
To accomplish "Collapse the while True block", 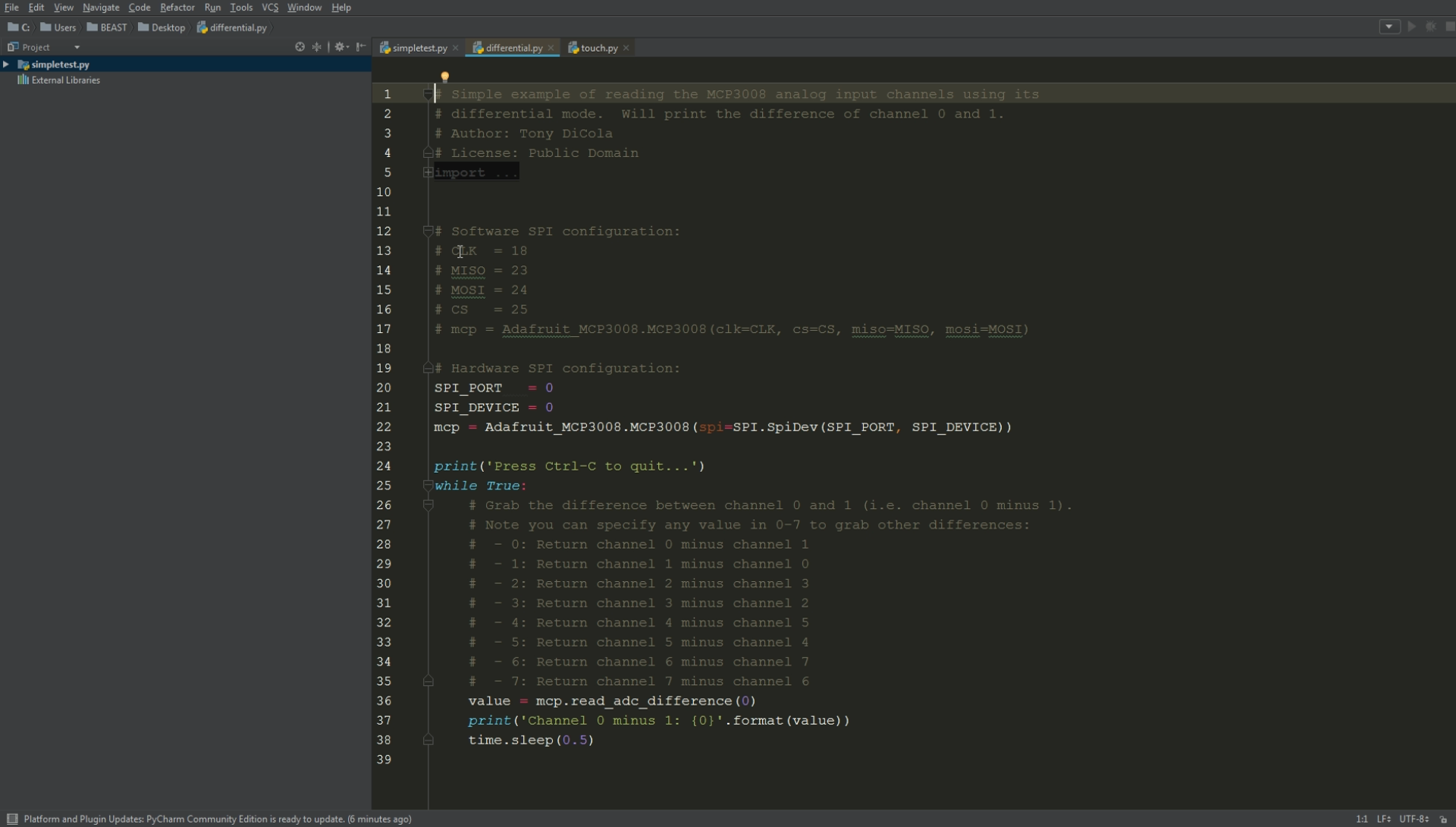I will coord(428,486).
